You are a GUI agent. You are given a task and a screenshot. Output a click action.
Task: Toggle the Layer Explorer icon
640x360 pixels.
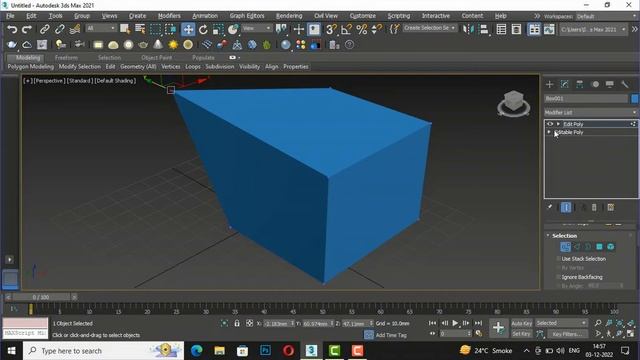click(x=516, y=29)
